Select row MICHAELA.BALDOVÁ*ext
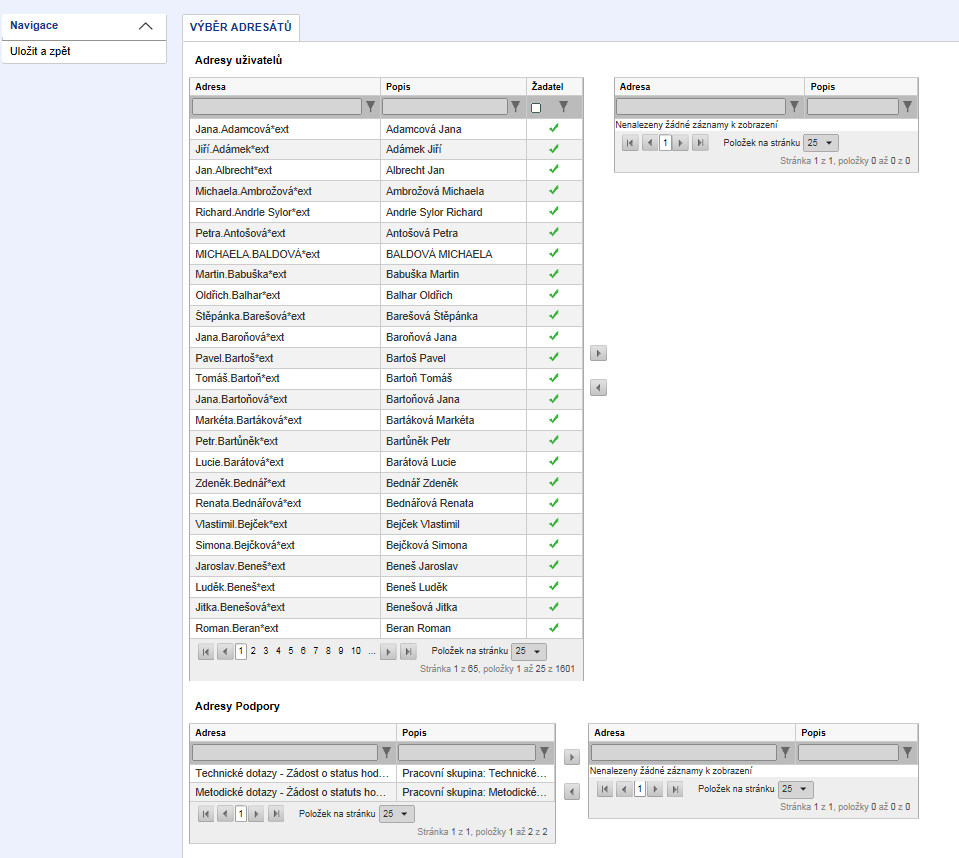This screenshot has width=959, height=858. coord(387,254)
